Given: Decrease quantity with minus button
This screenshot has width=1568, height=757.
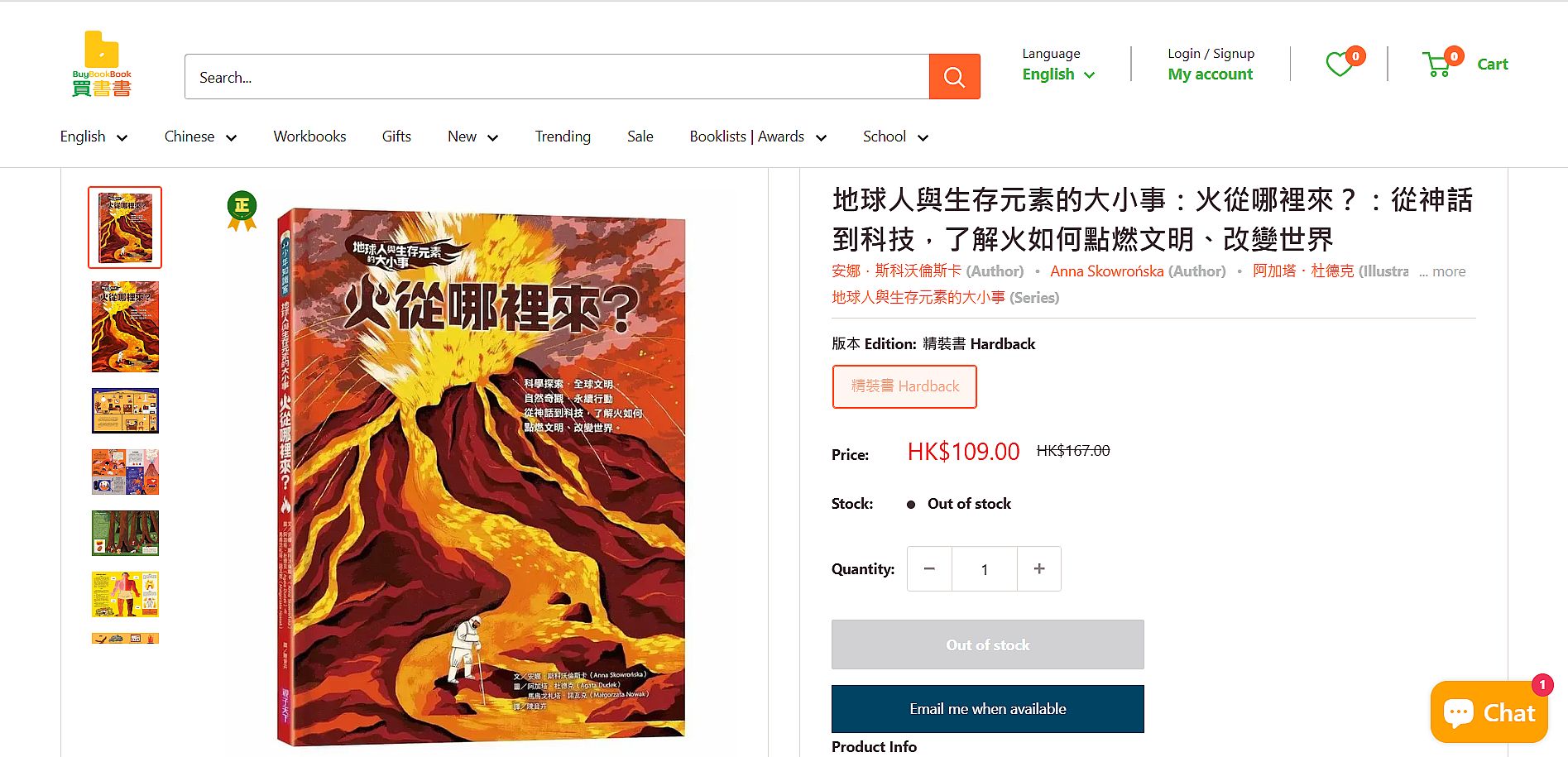Looking at the screenshot, I should 929,569.
